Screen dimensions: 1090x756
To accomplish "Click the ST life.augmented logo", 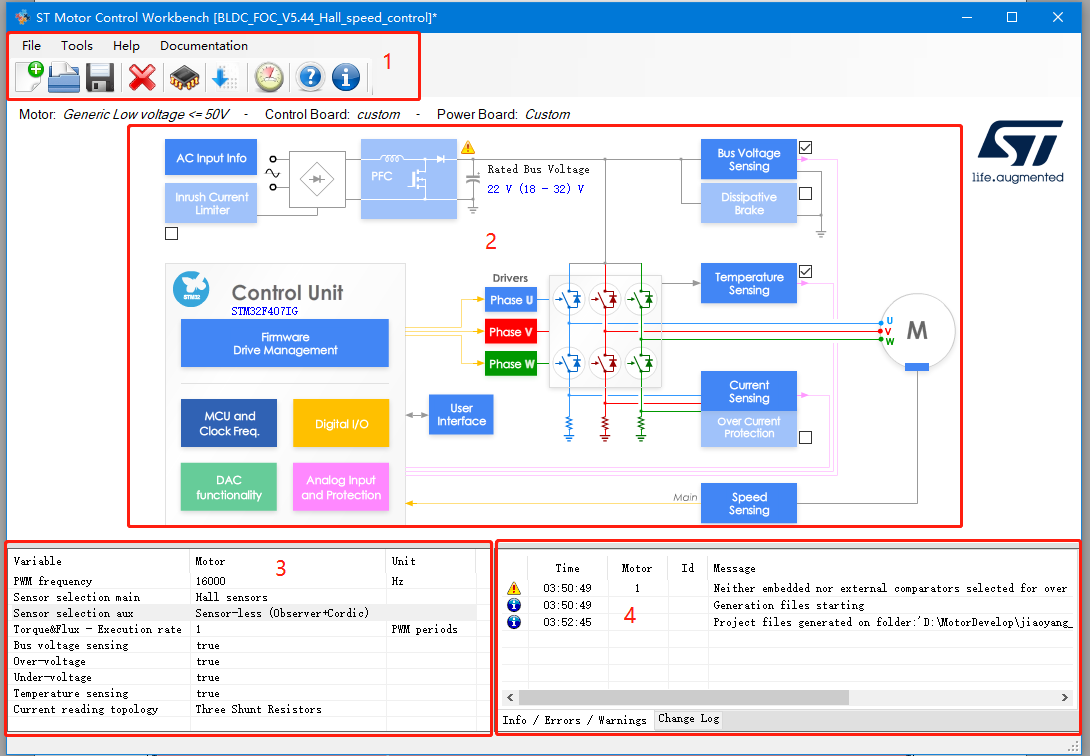I will point(1018,151).
